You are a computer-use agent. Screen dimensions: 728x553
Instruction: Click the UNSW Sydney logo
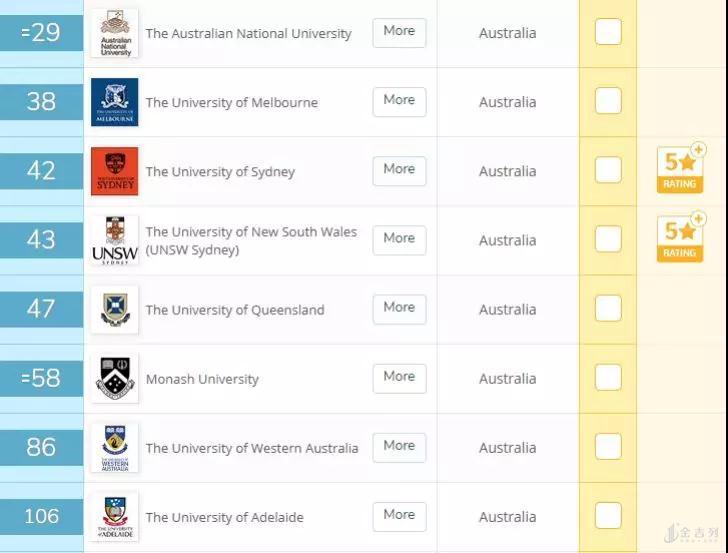click(x=115, y=241)
